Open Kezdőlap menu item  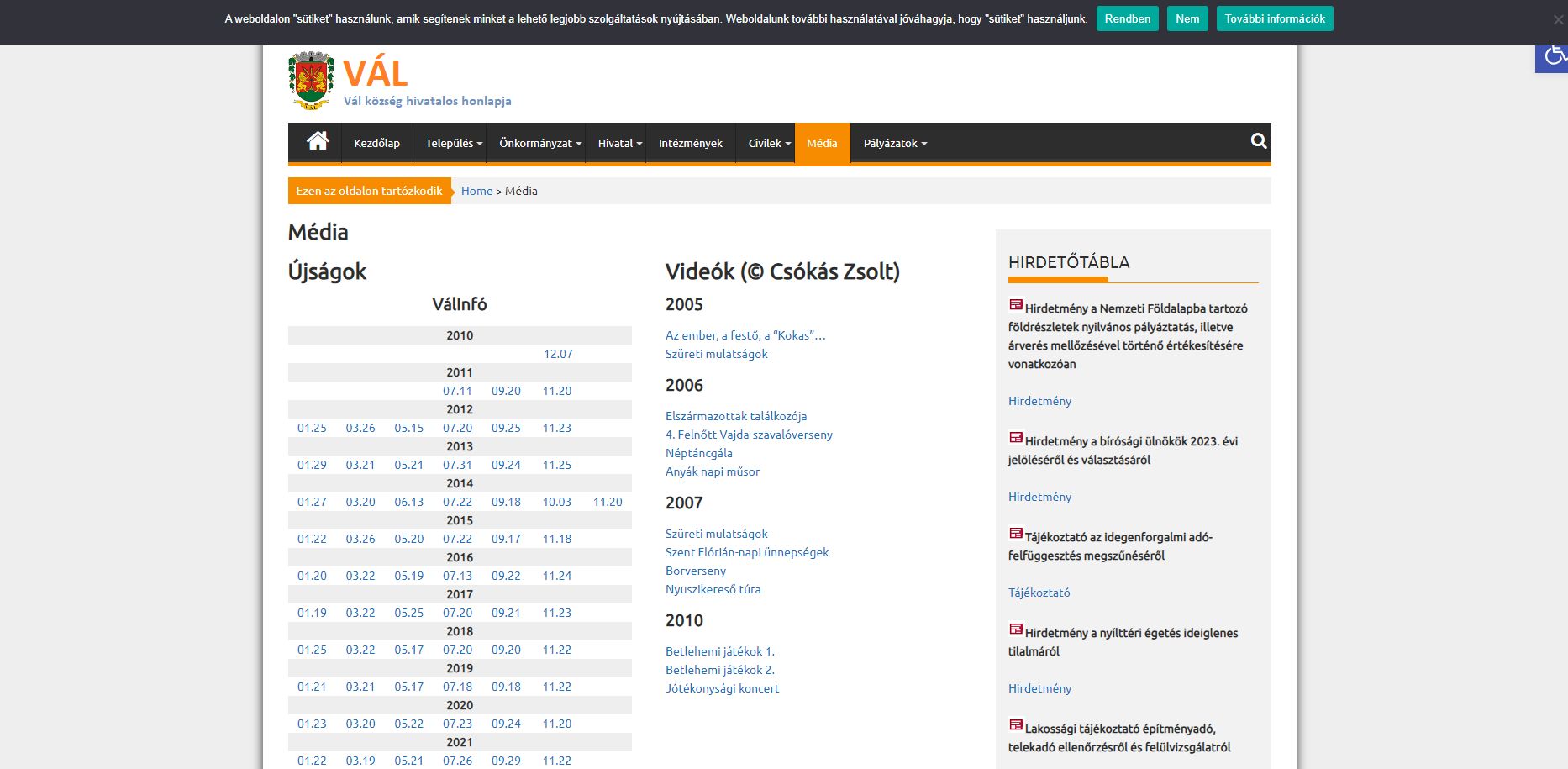point(376,143)
